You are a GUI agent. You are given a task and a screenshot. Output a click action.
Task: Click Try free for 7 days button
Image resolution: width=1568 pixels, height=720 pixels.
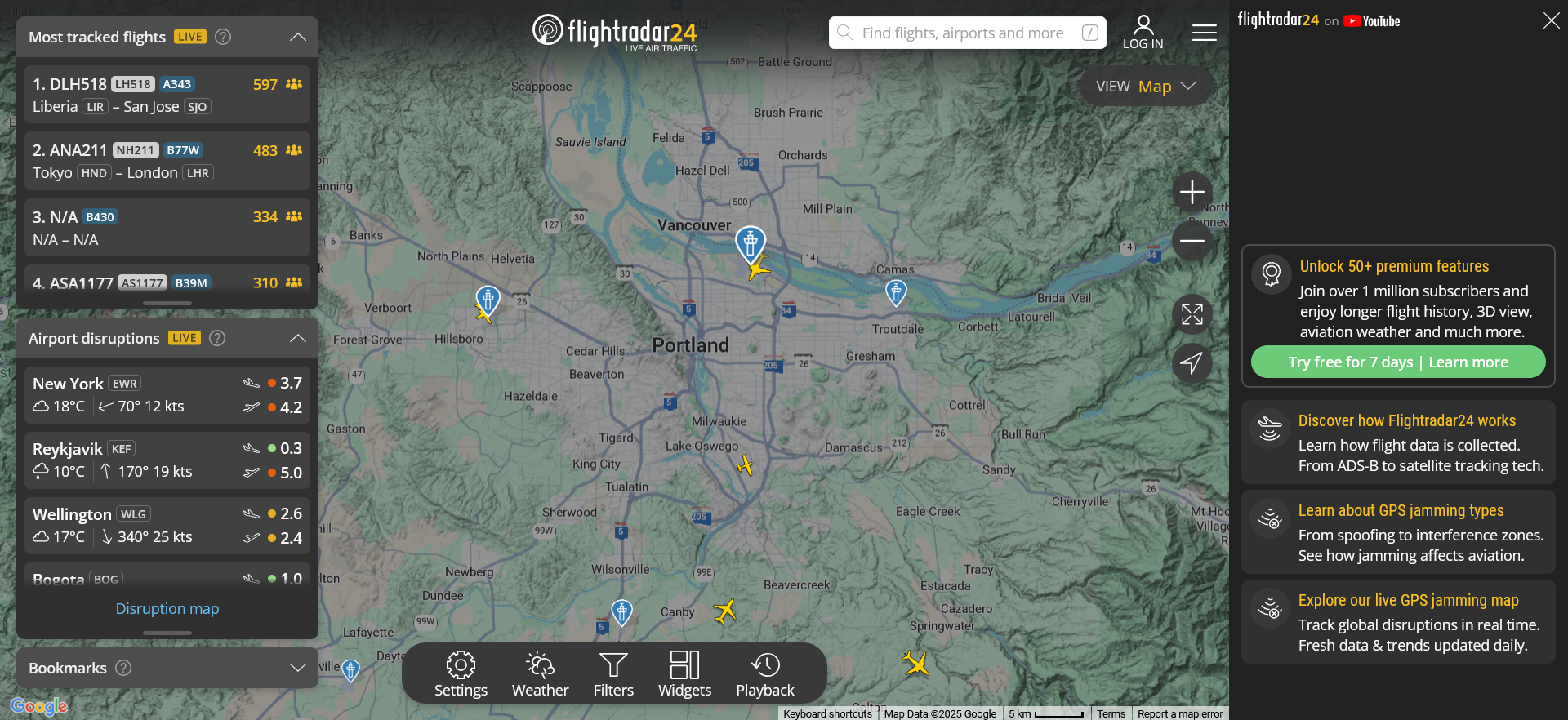click(1398, 362)
